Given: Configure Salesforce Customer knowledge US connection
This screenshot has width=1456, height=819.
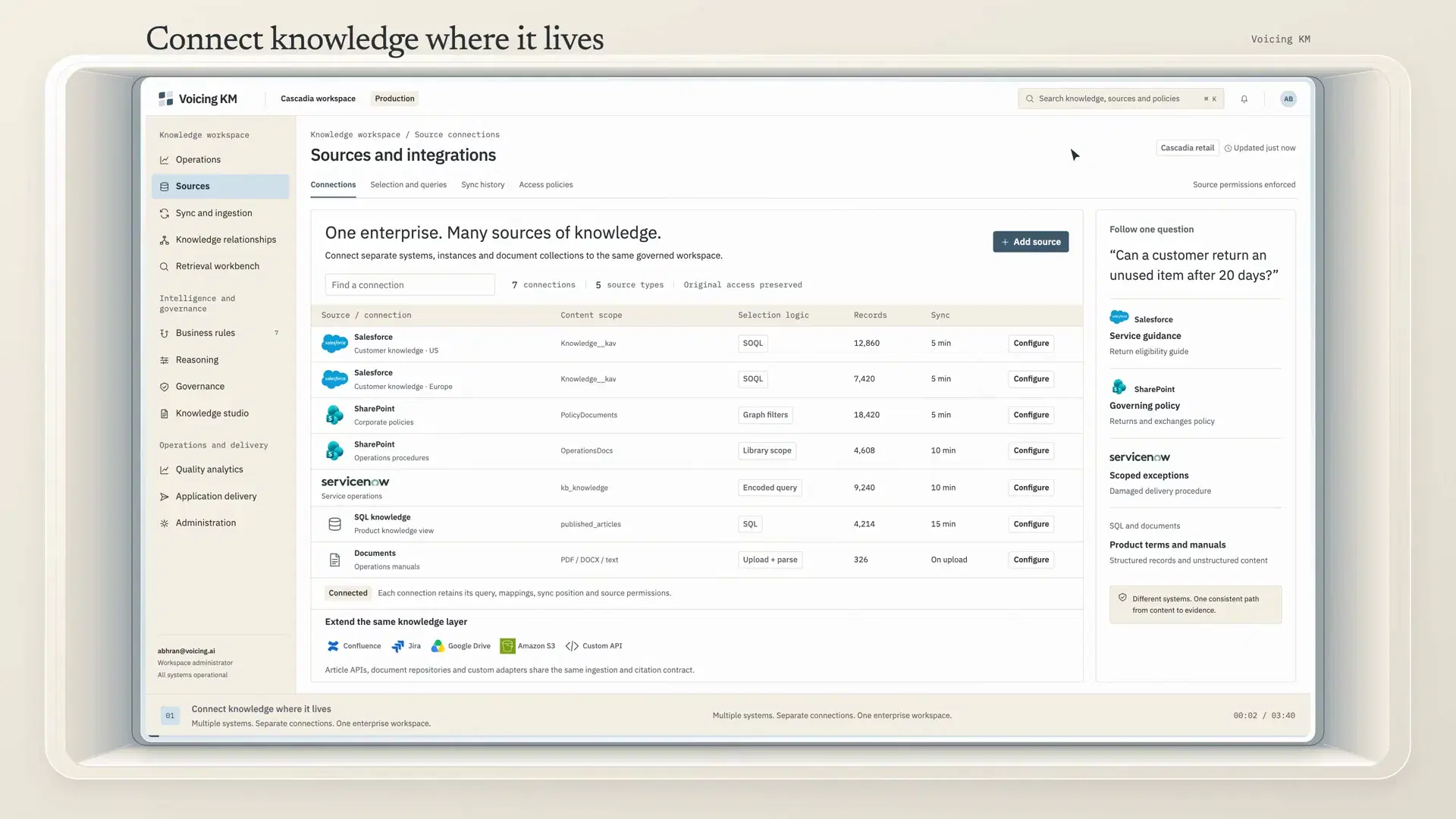Looking at the screenshot, I should (x=1031, y=344).
